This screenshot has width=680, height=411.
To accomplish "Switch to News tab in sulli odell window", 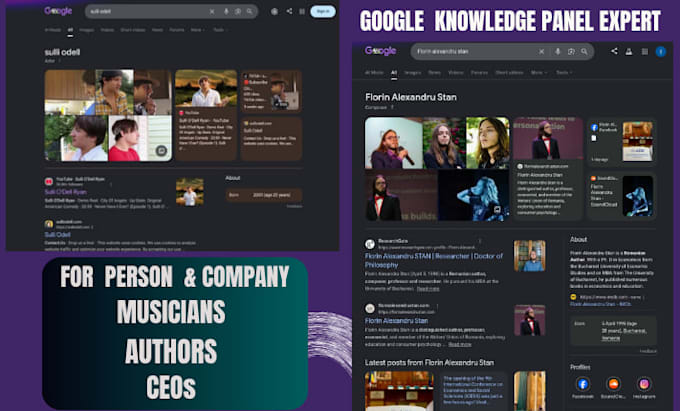I will tap(157, 30).
